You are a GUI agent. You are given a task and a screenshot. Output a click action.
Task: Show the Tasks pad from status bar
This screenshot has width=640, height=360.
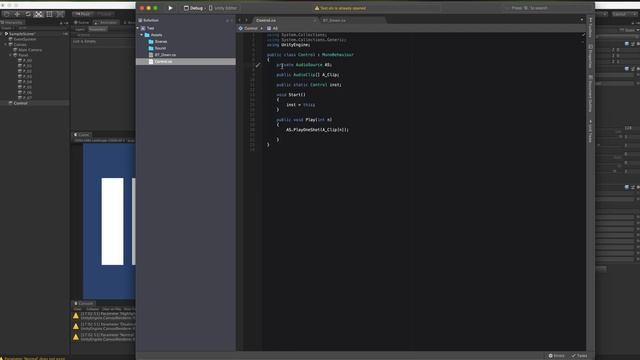[x=579, y=356]
